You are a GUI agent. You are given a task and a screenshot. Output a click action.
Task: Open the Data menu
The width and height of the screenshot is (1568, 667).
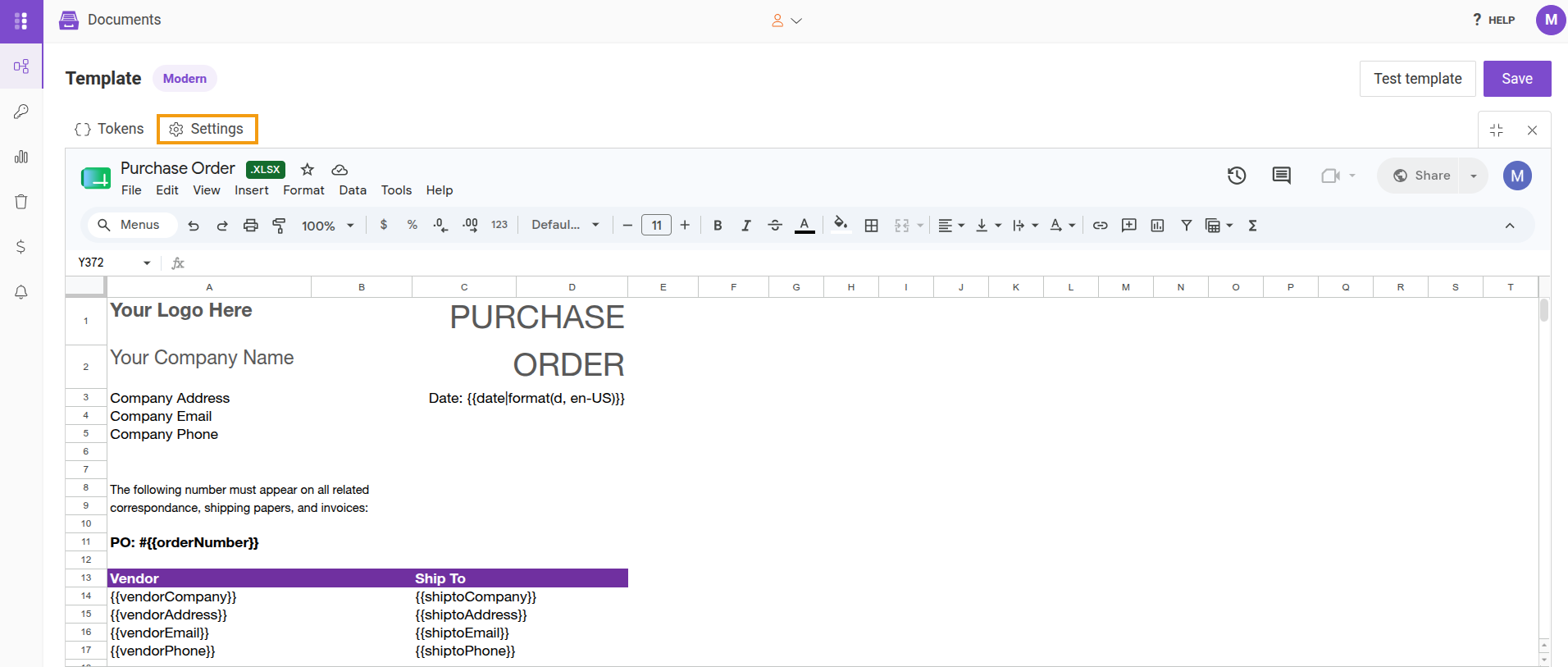click(x=353, y=190)
